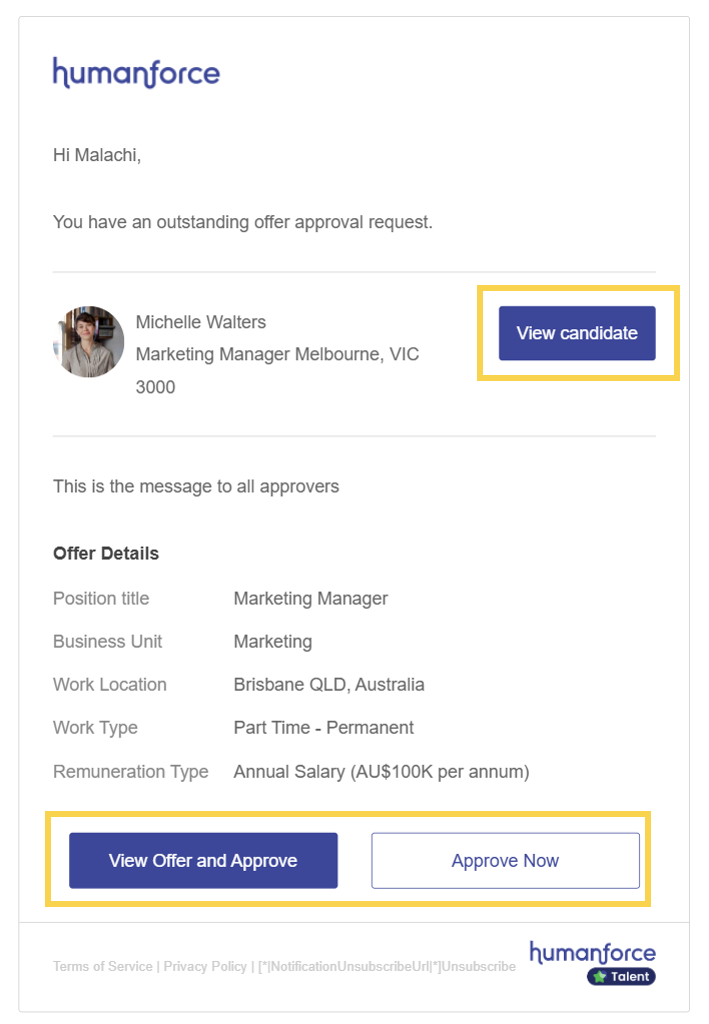Click the Brisbane QLD, Australia work location
Image resolution: width=709 pixels, height=1024 pixels.
tap(329, 685)
